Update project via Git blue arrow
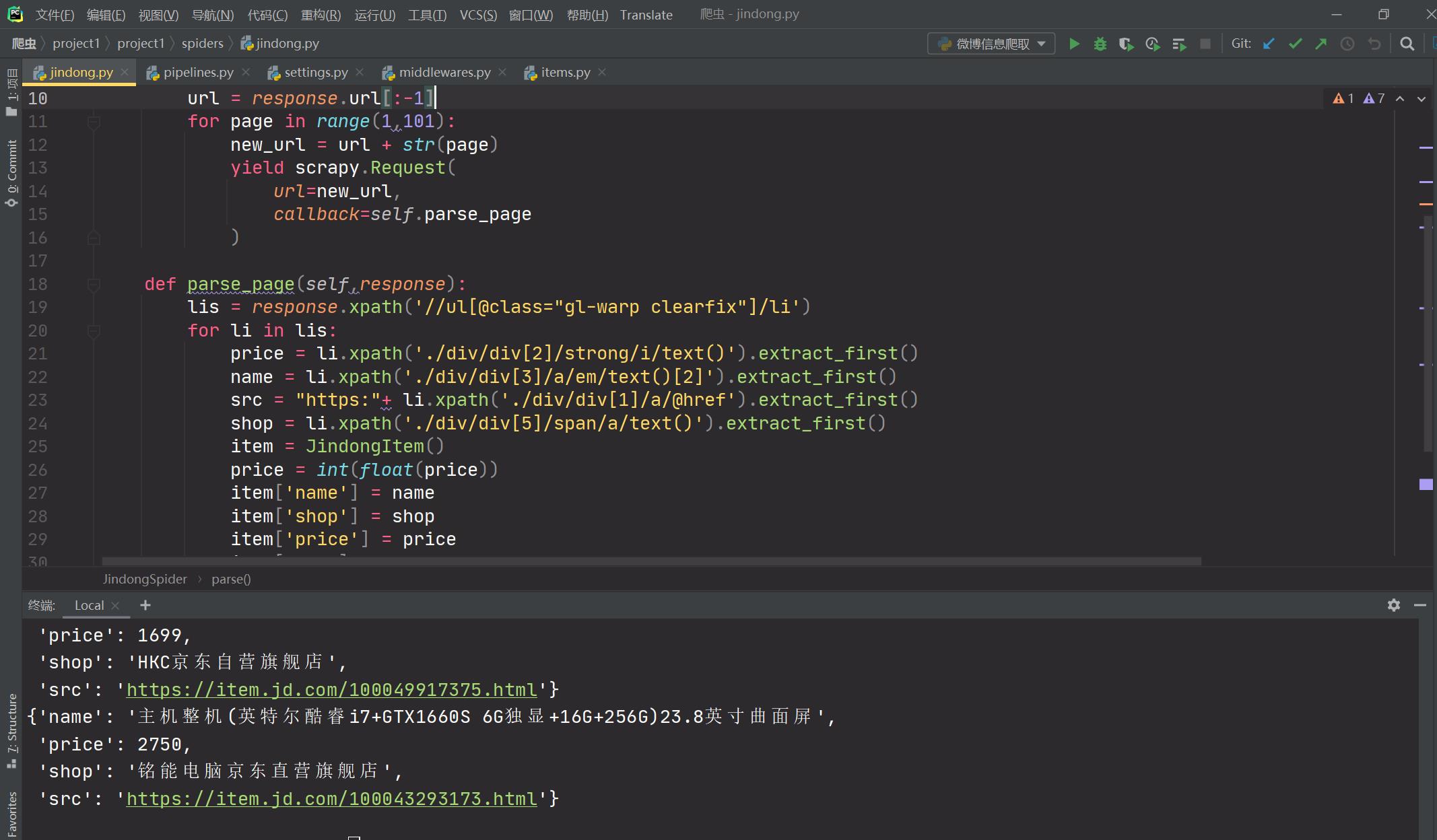 pos(1269,44)
